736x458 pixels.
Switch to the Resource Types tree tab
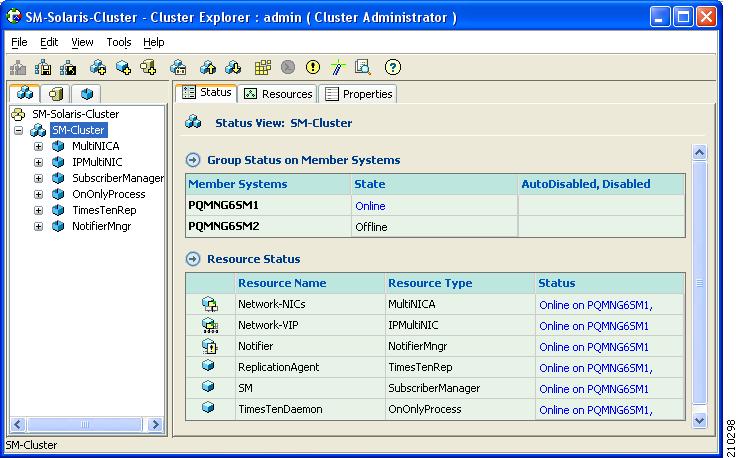86,94
